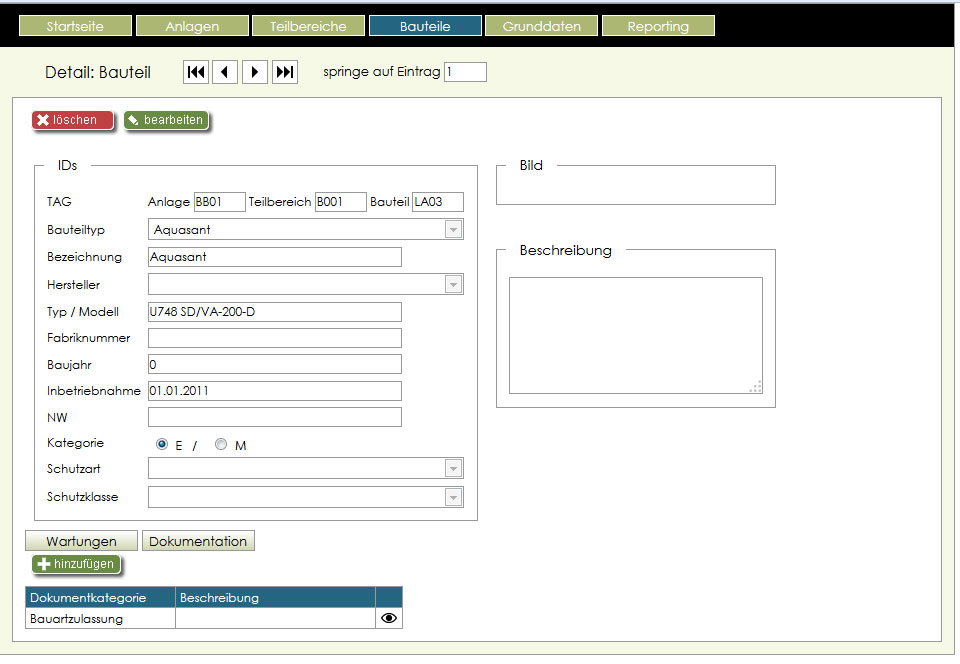Go to the previous record
Screen dimensions: 960x664
[225, 72]
